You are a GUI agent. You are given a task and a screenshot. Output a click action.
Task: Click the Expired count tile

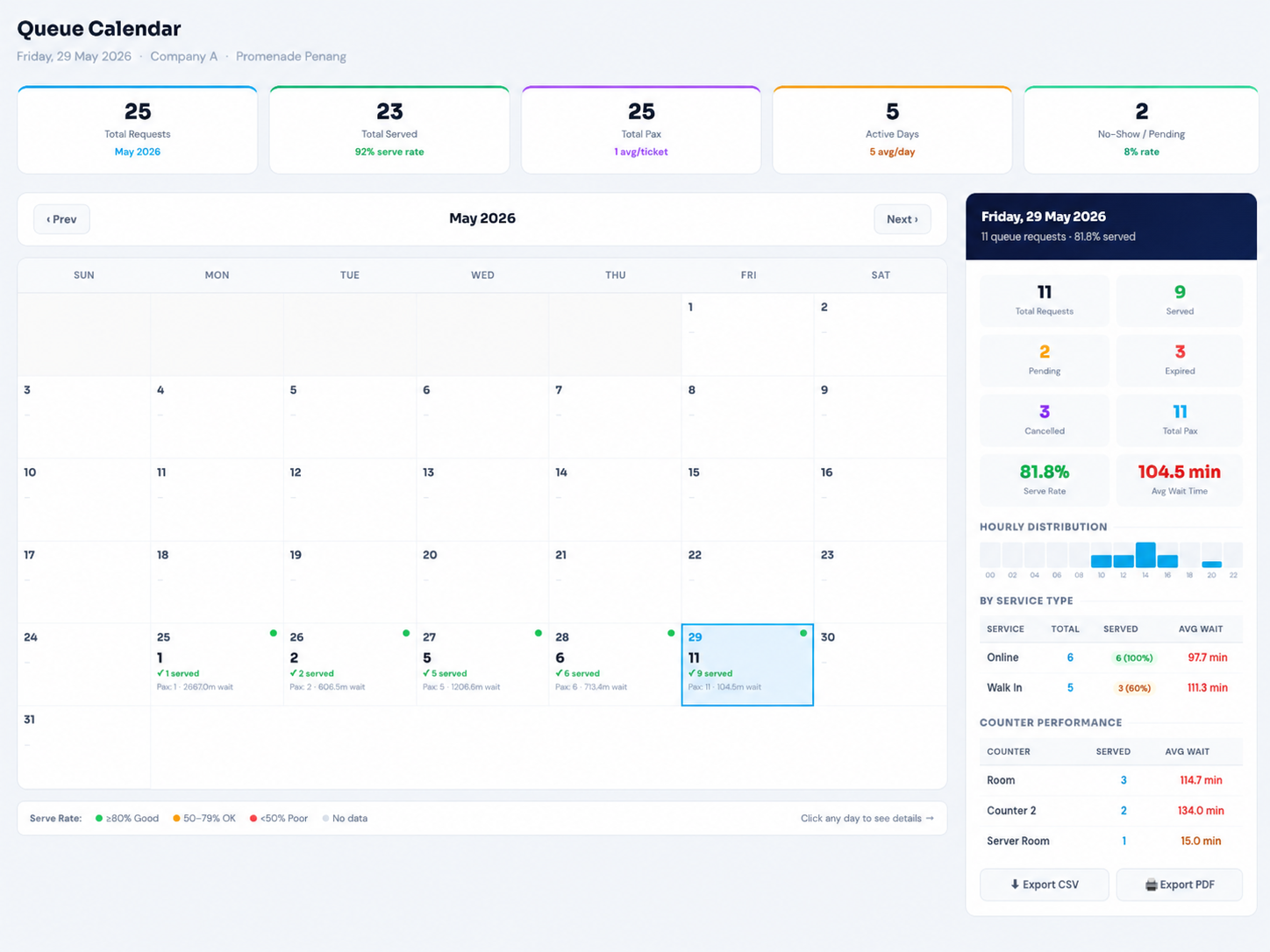pos(1179,359)
